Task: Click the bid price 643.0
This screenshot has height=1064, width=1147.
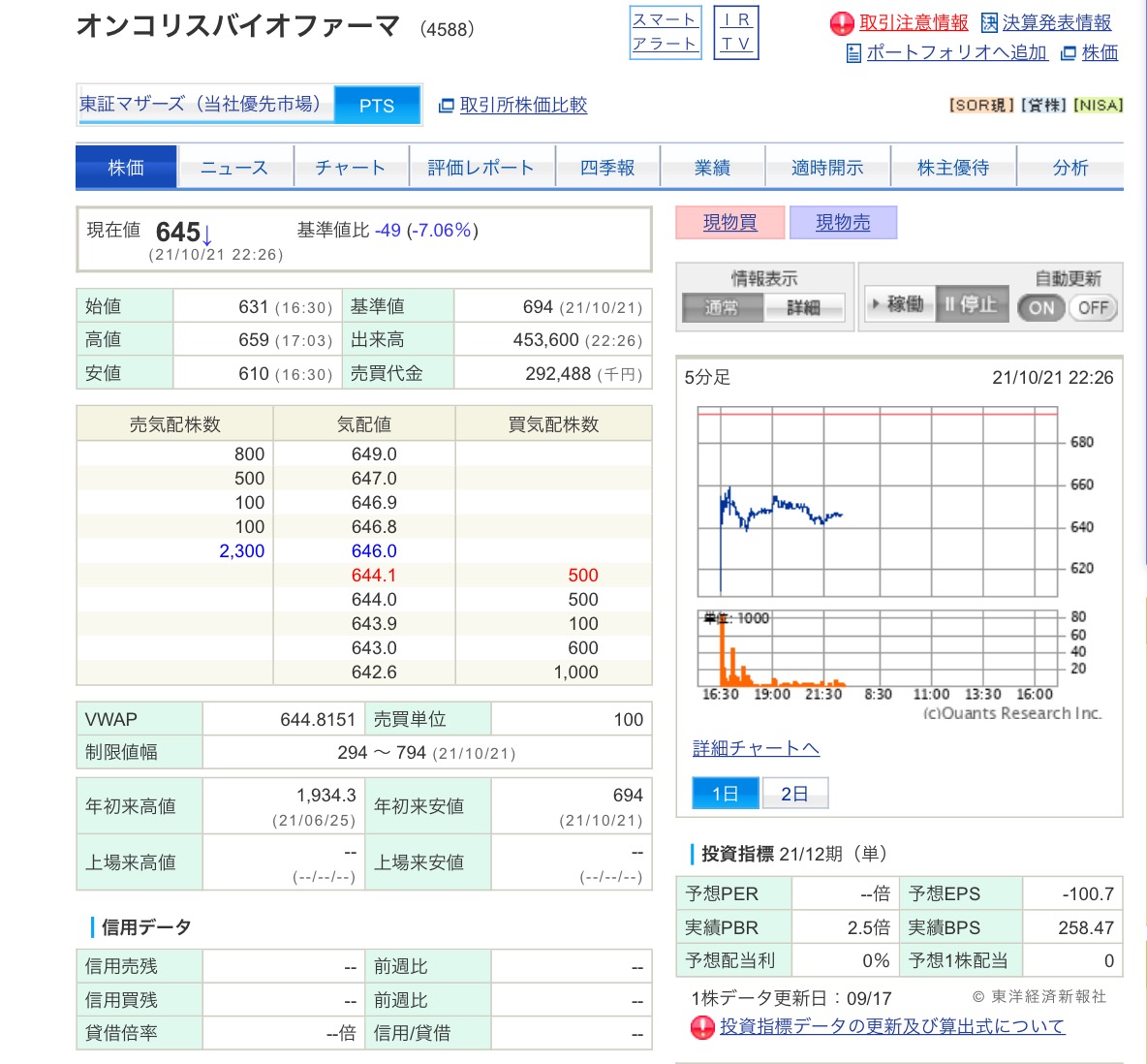Action: coord(374,647)
